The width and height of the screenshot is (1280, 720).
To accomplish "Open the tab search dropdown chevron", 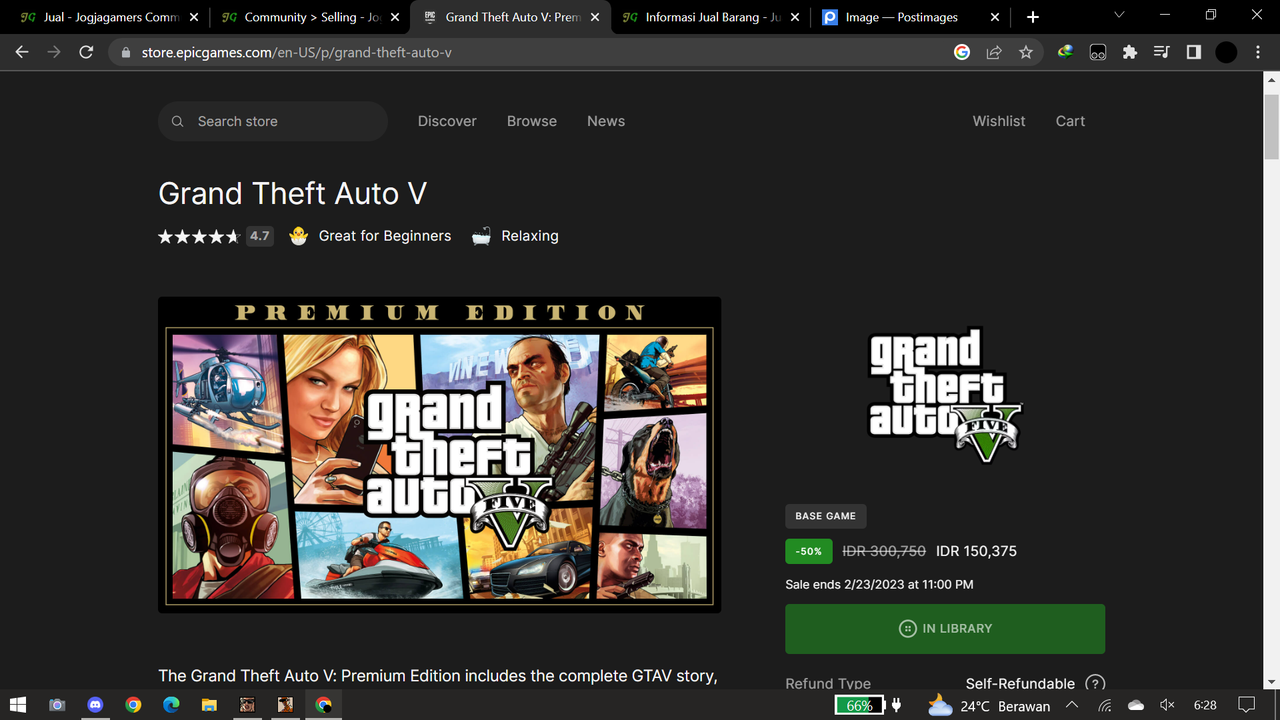I will click(x=1119, y=17).
